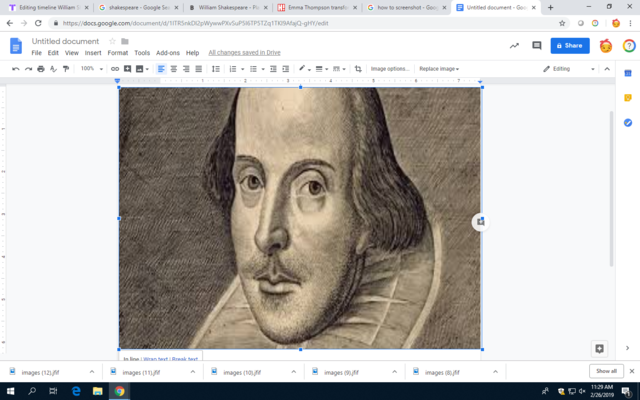Open the View menu

pos(71,53)
